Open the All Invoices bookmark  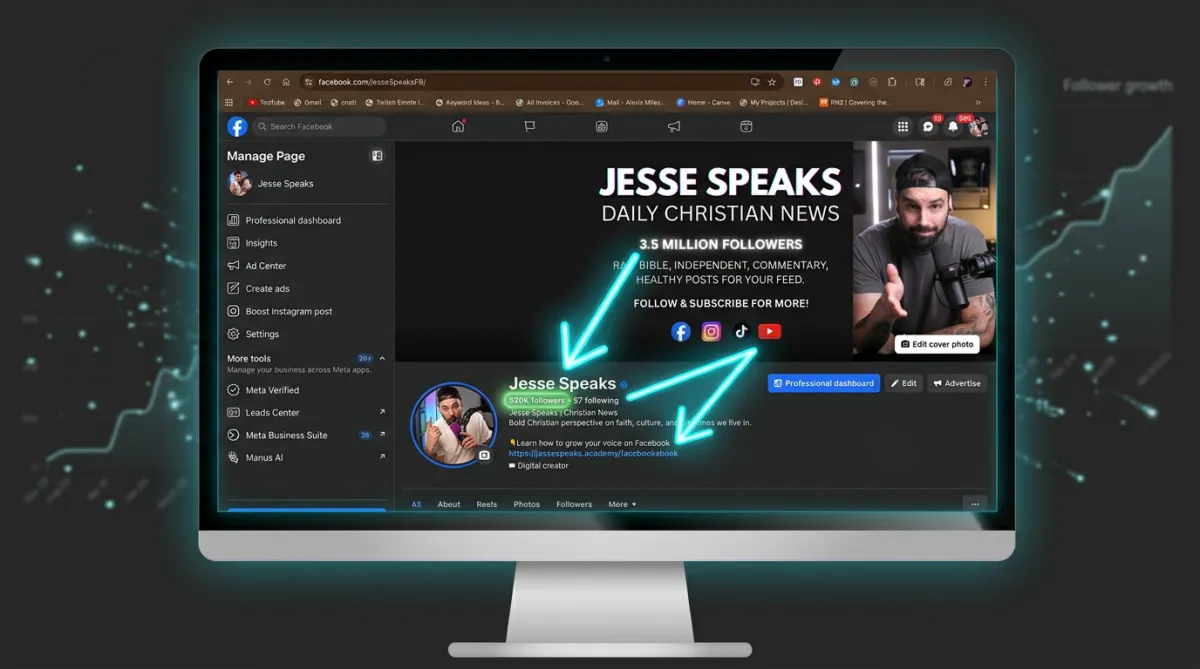[x=550, y=102]
